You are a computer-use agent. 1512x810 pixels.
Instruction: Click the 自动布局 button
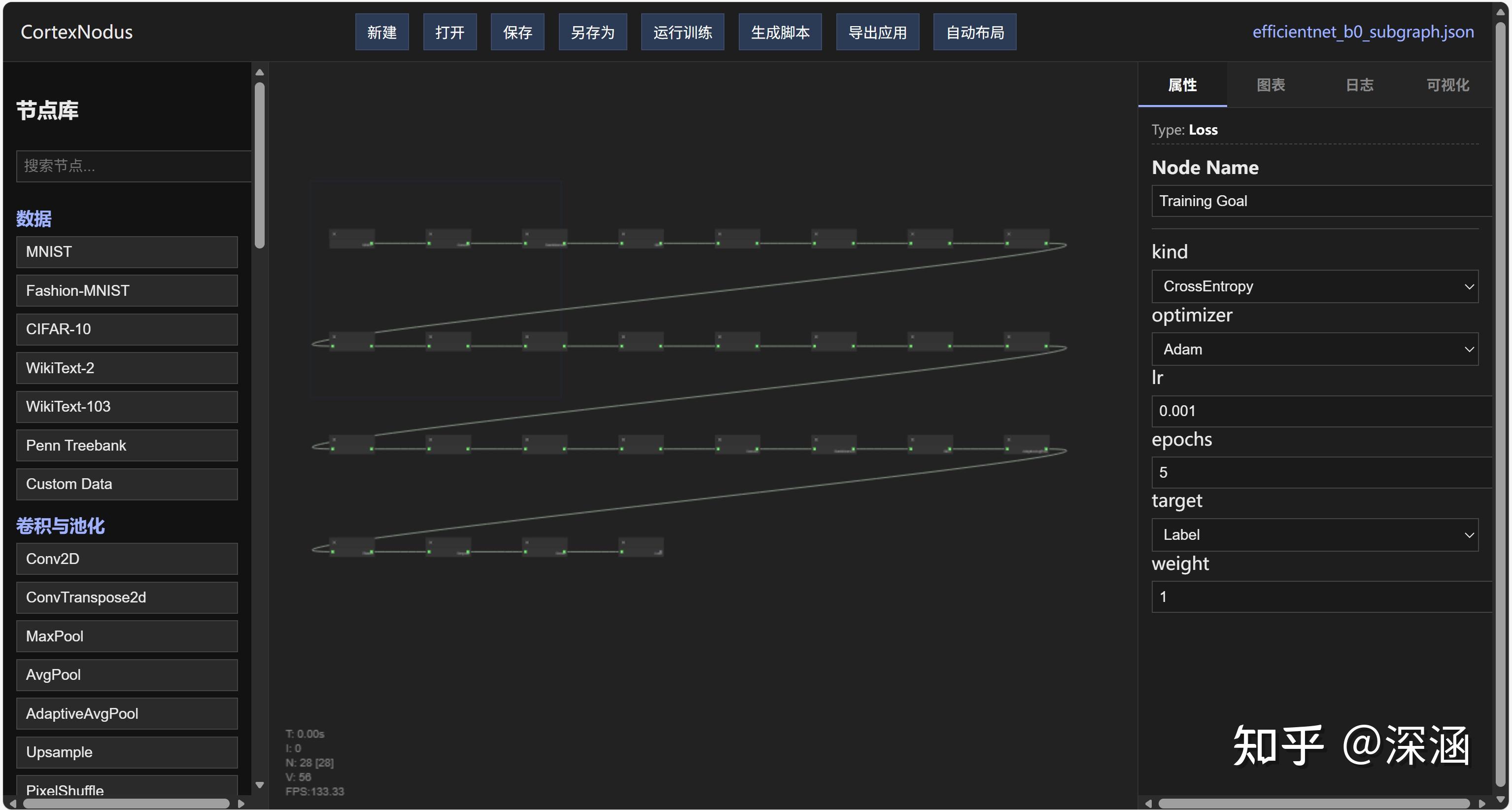[974, 32]
